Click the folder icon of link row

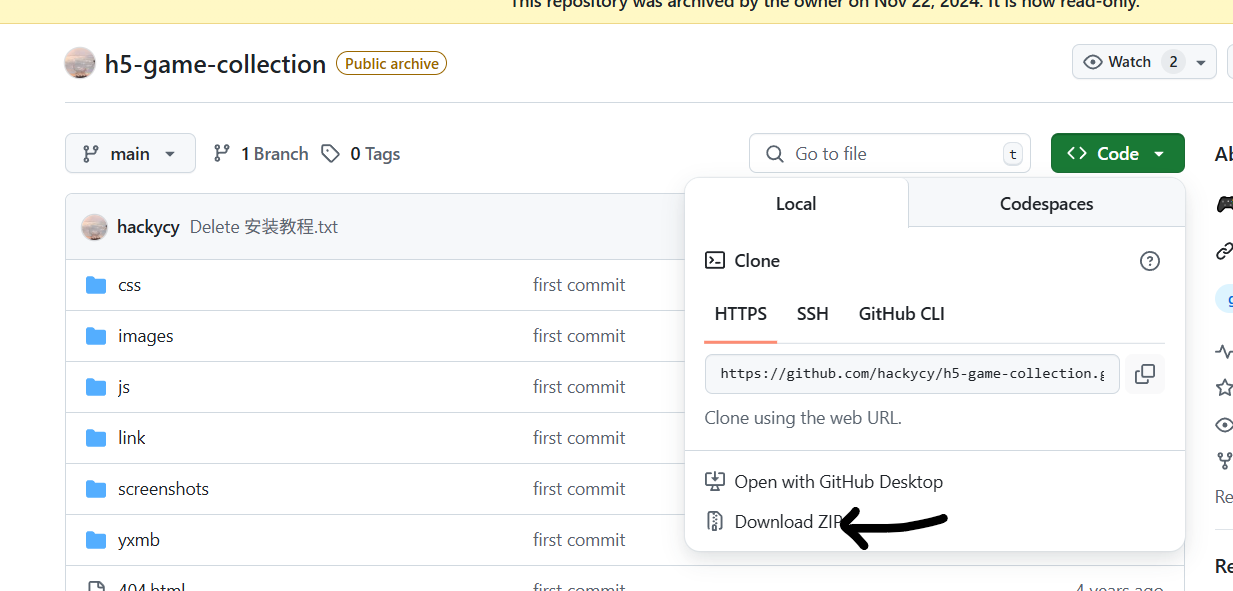click(96, 438)
